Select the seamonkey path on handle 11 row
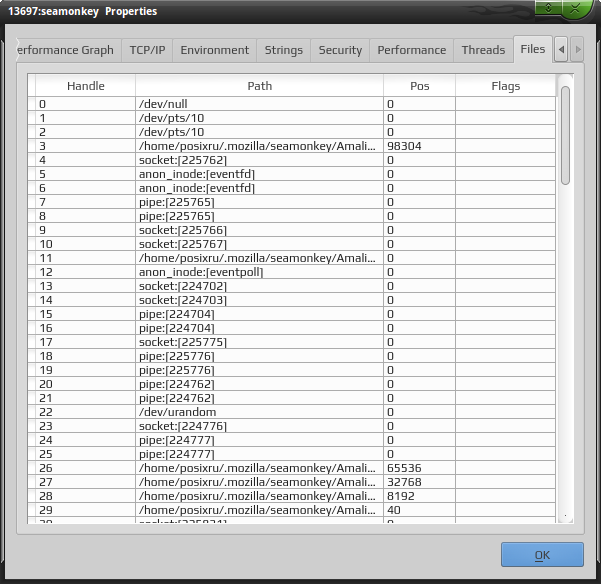Screen dimensions: 601x584 (x=257, y=258)
